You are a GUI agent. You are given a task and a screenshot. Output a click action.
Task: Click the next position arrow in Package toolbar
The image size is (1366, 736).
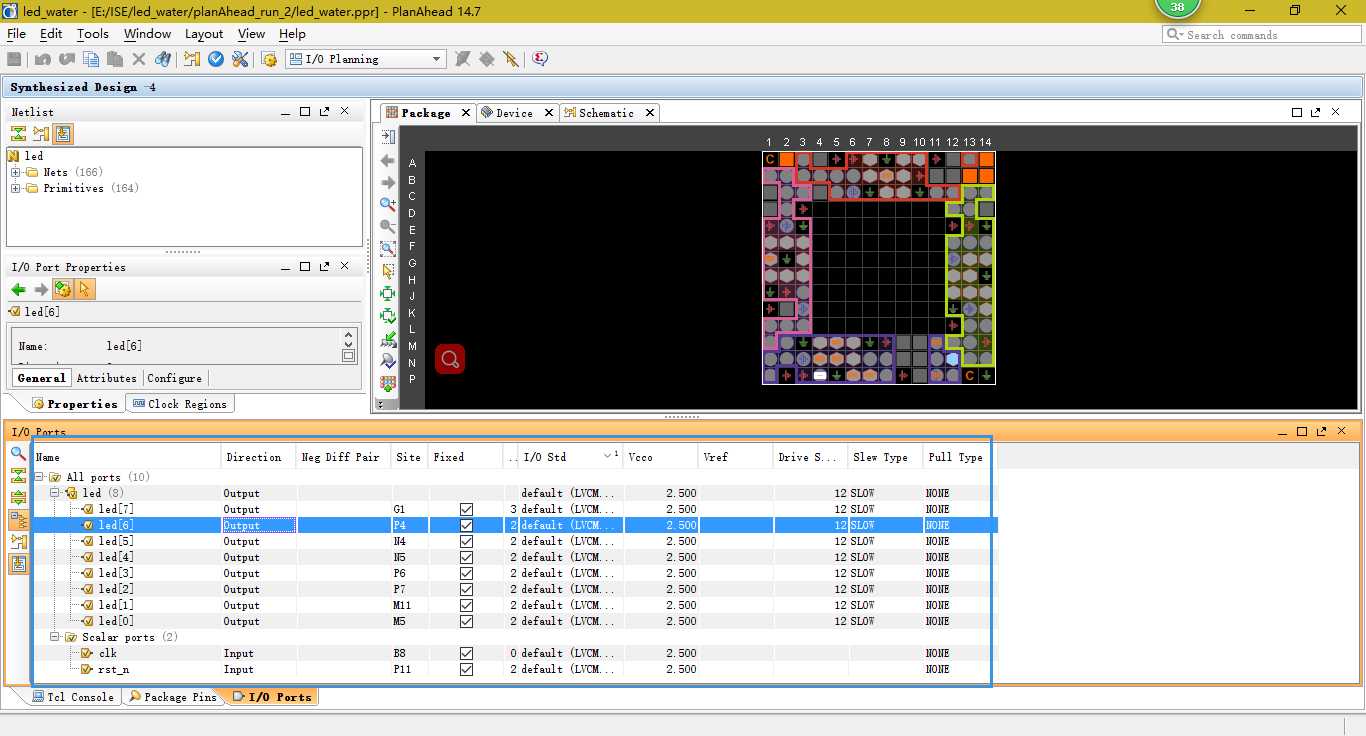[388, 182]
